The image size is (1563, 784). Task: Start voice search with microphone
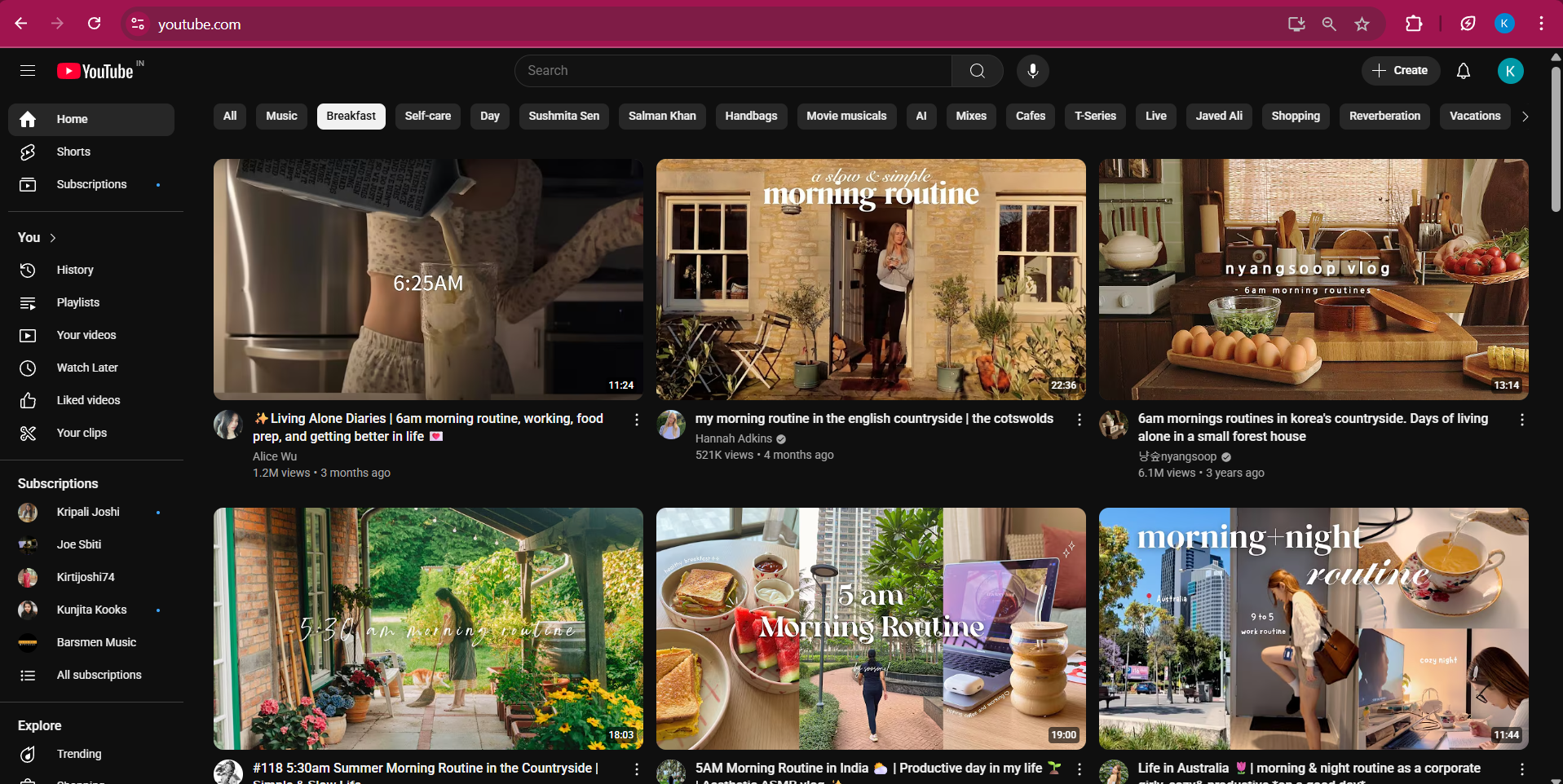[x=1032, y=71]
